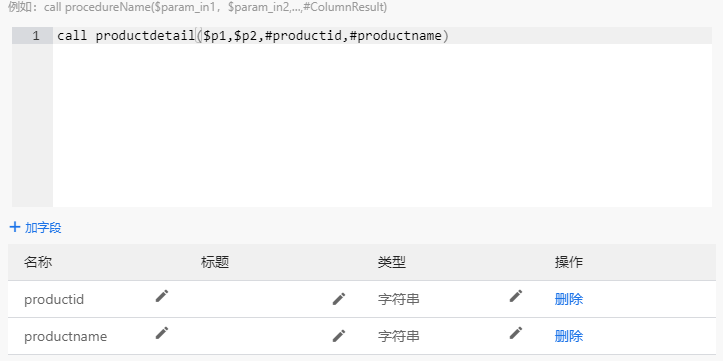Edit the productid name pencil icon

162,296
